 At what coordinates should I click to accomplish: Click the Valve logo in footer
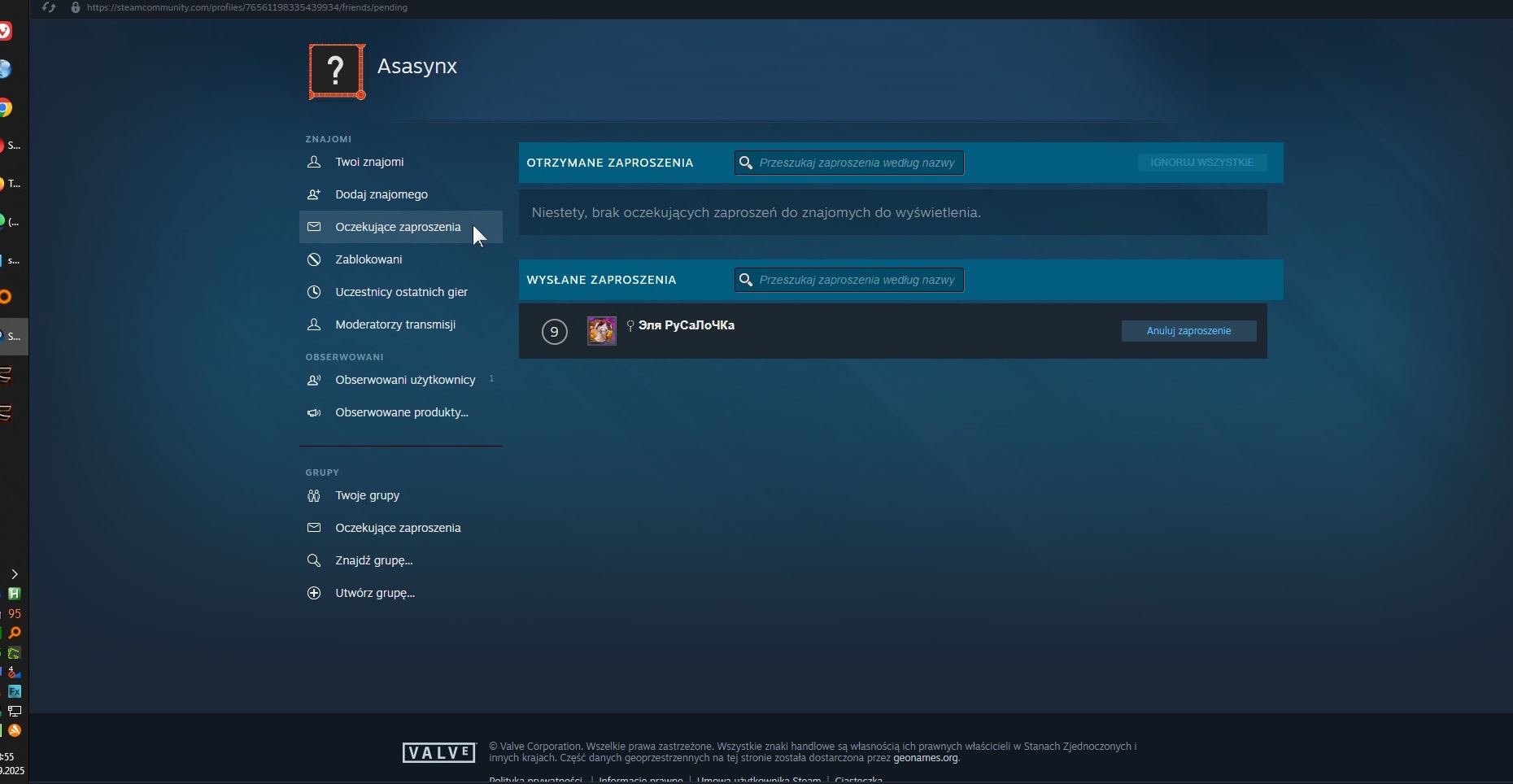point(439,752)
